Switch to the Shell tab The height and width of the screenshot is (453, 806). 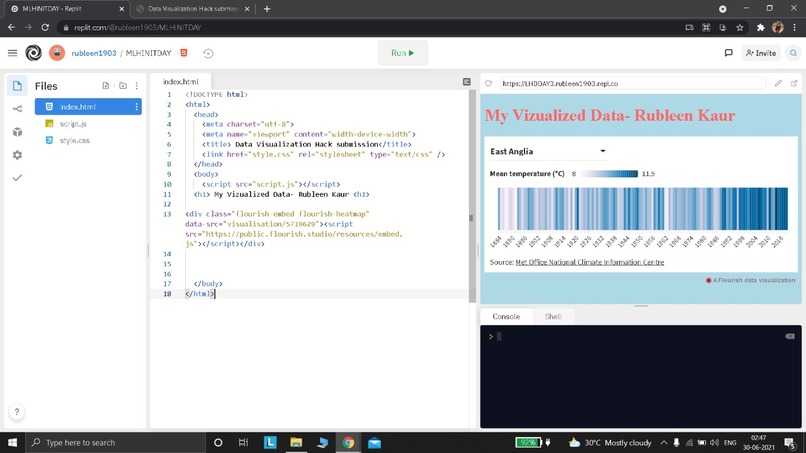553,317
